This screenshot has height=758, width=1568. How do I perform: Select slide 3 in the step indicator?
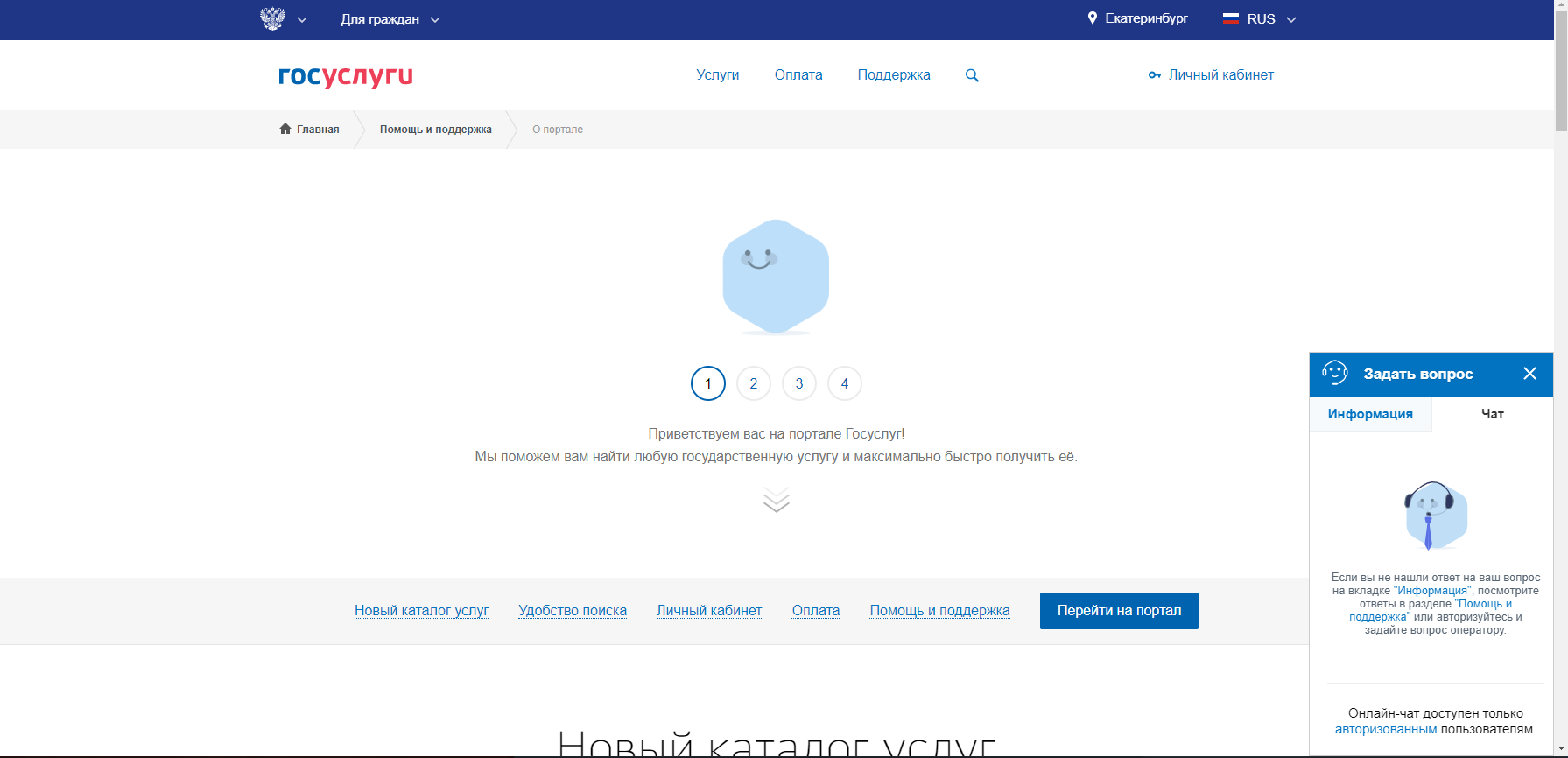[798, 383]
